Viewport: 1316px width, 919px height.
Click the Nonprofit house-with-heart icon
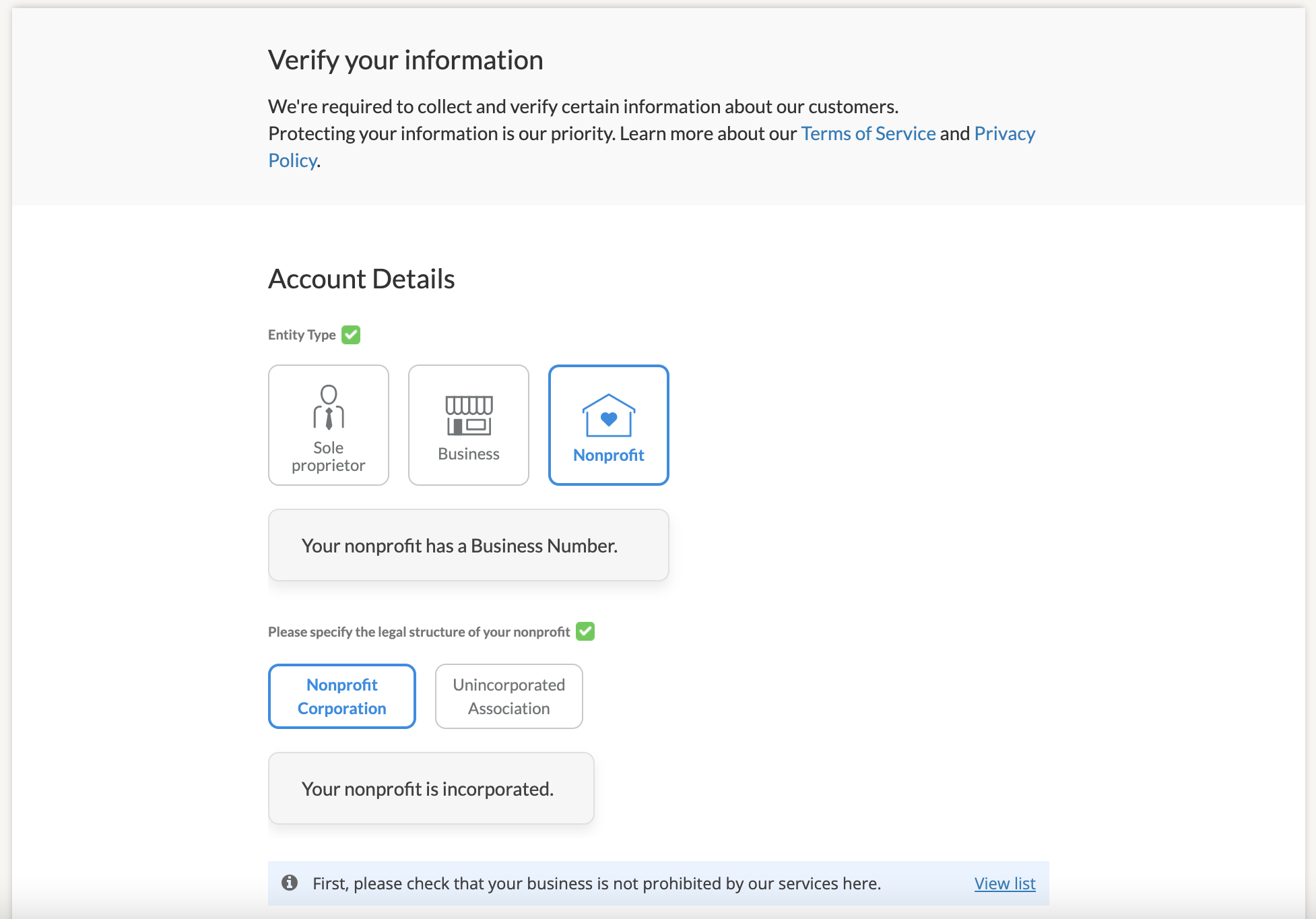608,415
